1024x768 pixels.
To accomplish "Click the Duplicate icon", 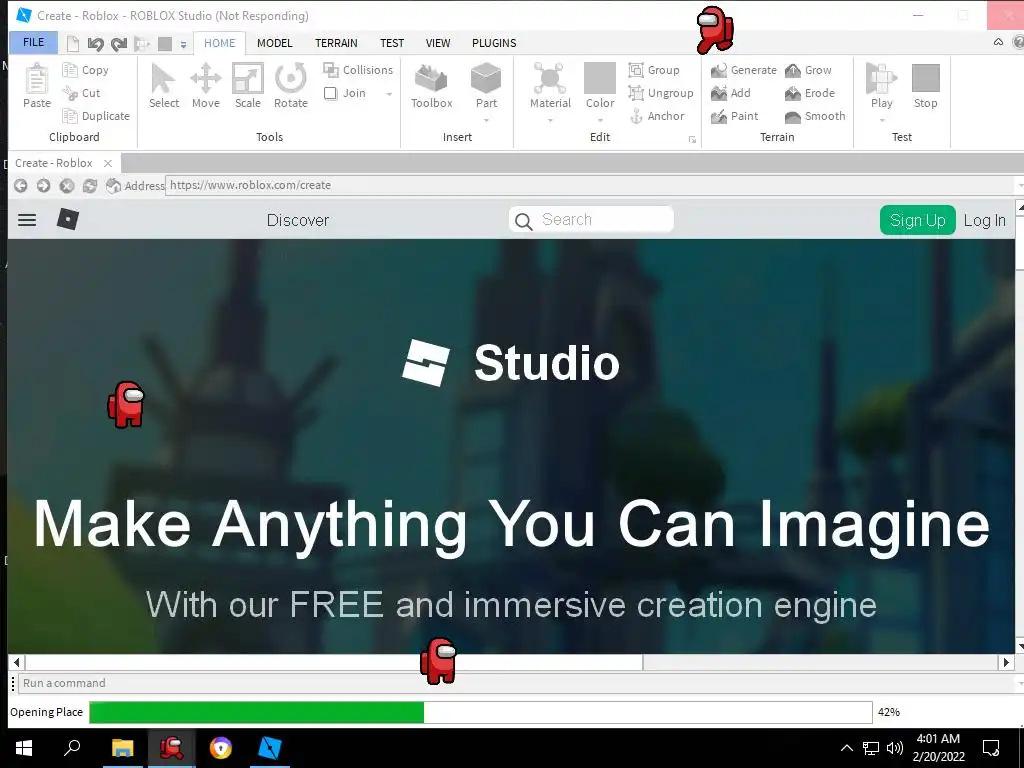I will click(70, 116).
